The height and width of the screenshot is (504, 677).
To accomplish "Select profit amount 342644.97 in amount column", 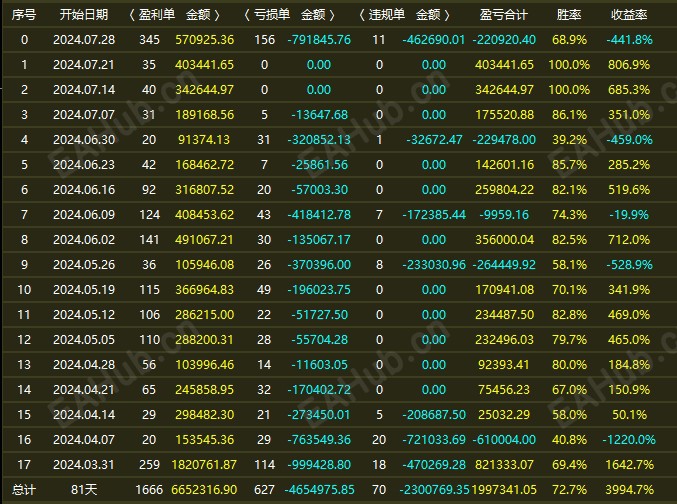I will pos(205,90).
